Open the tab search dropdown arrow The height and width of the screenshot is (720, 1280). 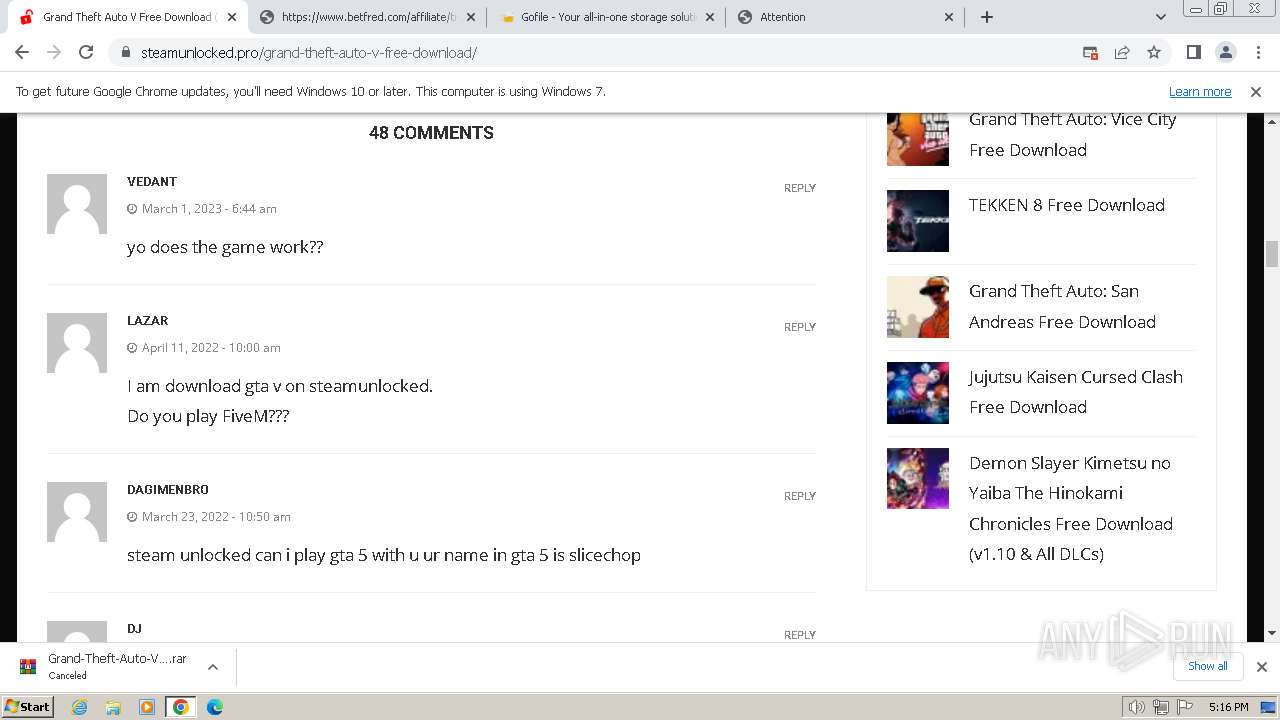tap(1160, 17)
